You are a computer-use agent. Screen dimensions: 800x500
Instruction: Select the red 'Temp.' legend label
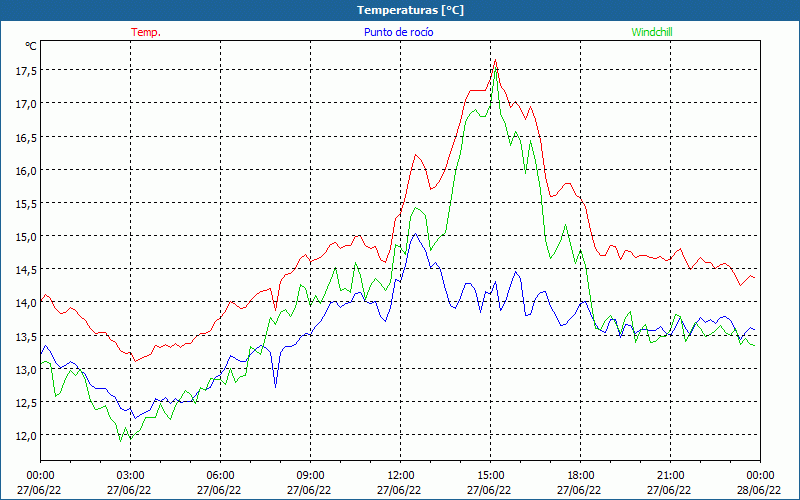click(146, 32)
